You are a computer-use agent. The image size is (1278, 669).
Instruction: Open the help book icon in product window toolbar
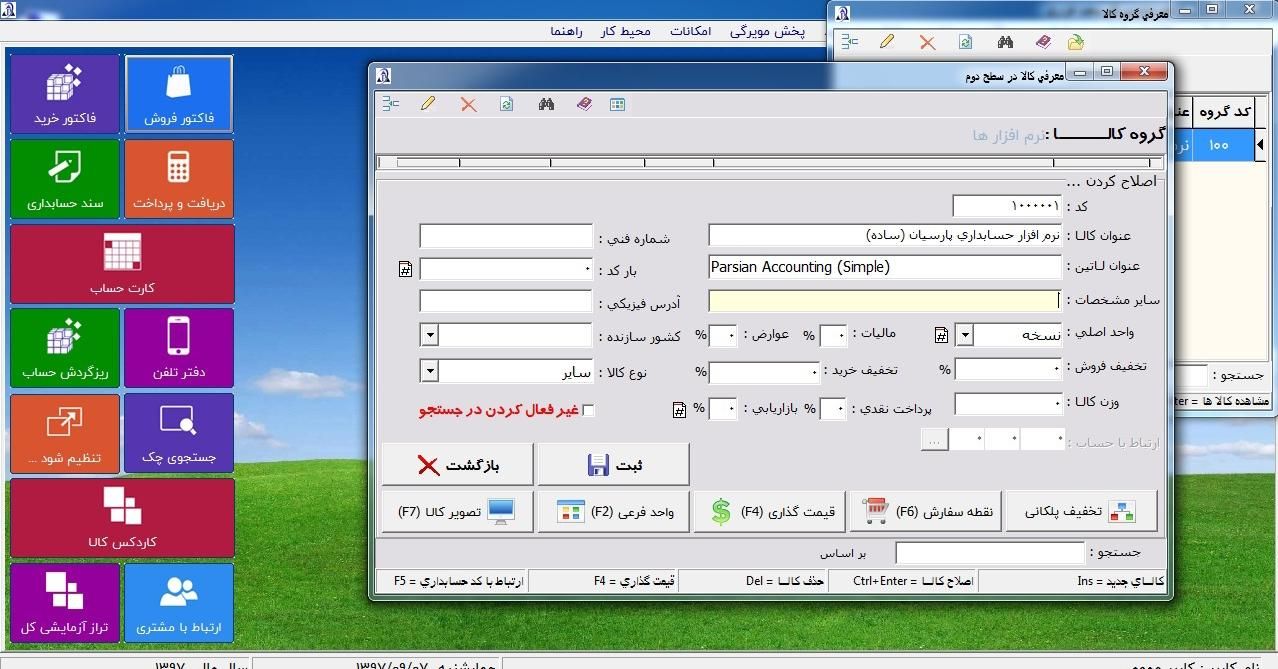coord(584,104)
